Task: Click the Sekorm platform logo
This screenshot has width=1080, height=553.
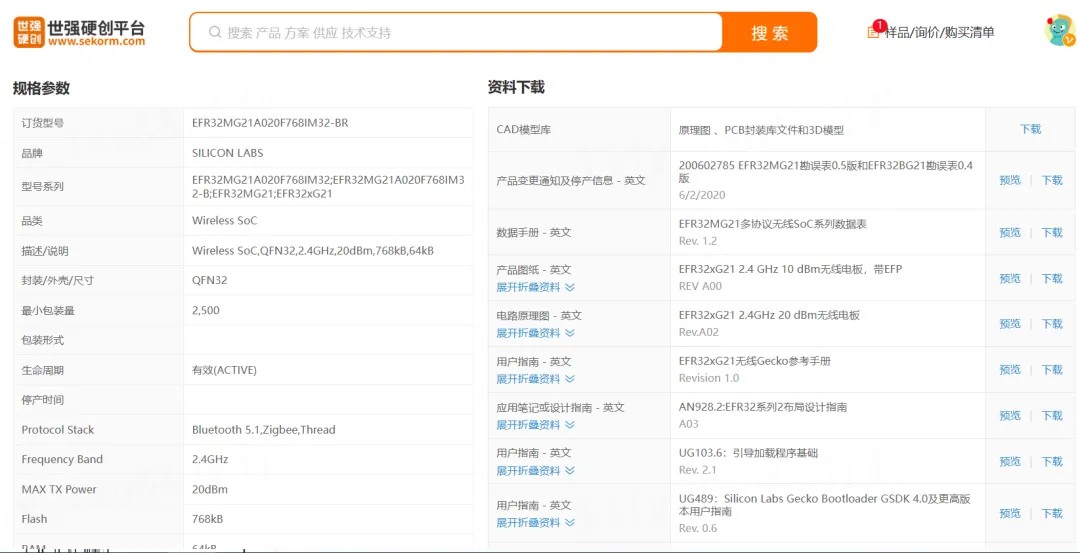Action: point(79,31)
